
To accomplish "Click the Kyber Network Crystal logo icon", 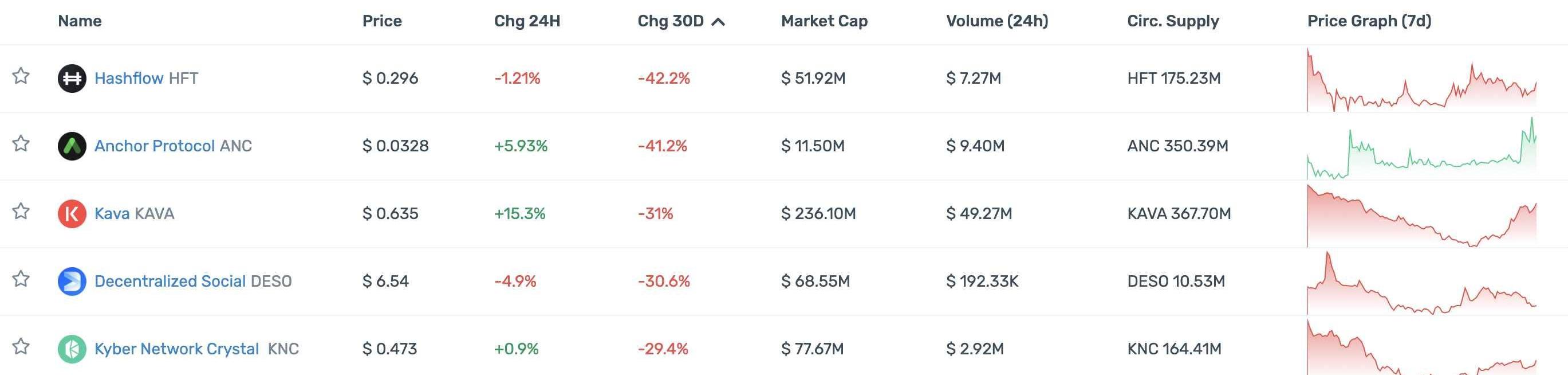I will tap(72, 349).
